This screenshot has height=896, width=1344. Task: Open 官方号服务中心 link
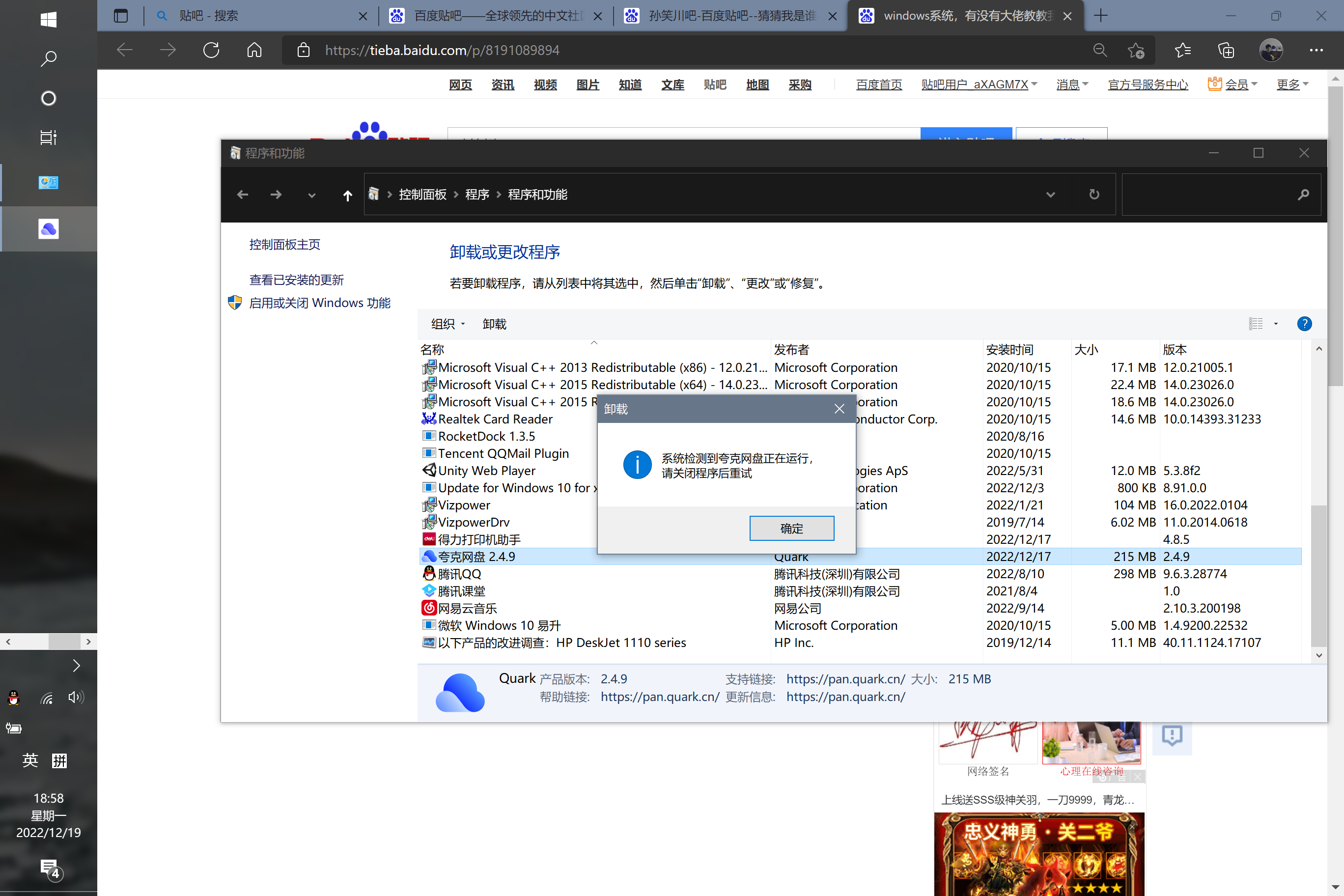[x=1148, y=84]
